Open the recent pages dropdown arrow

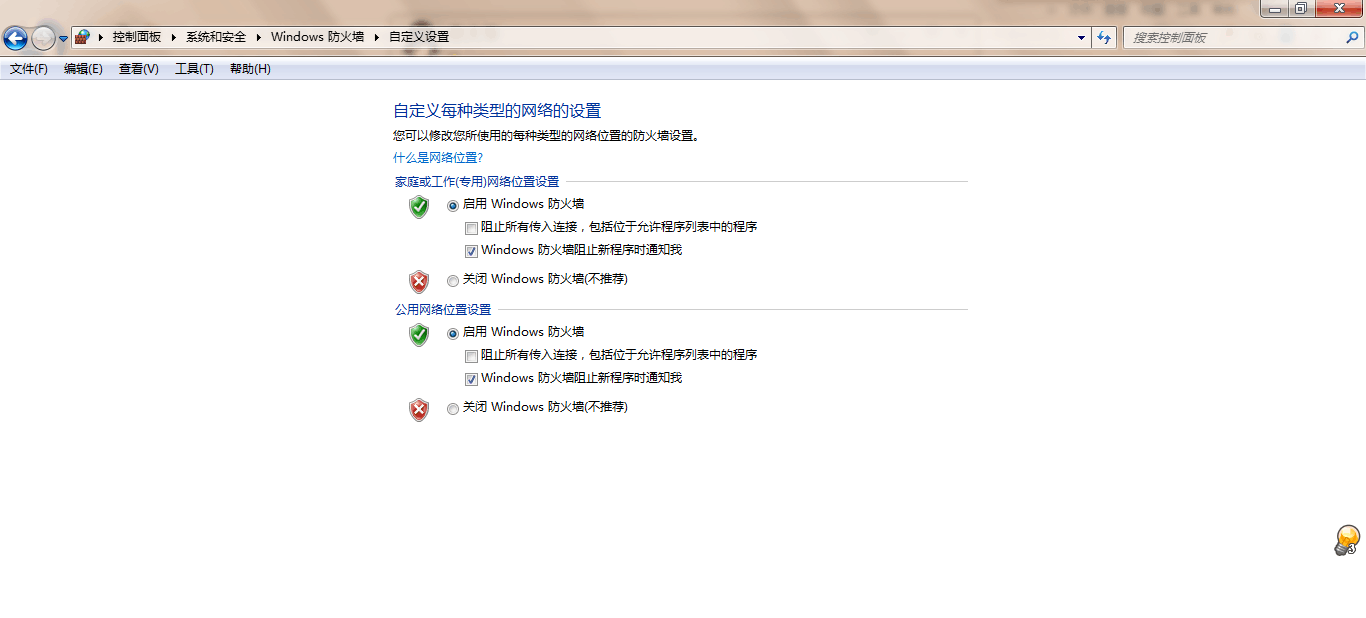[x=63, y=39]
